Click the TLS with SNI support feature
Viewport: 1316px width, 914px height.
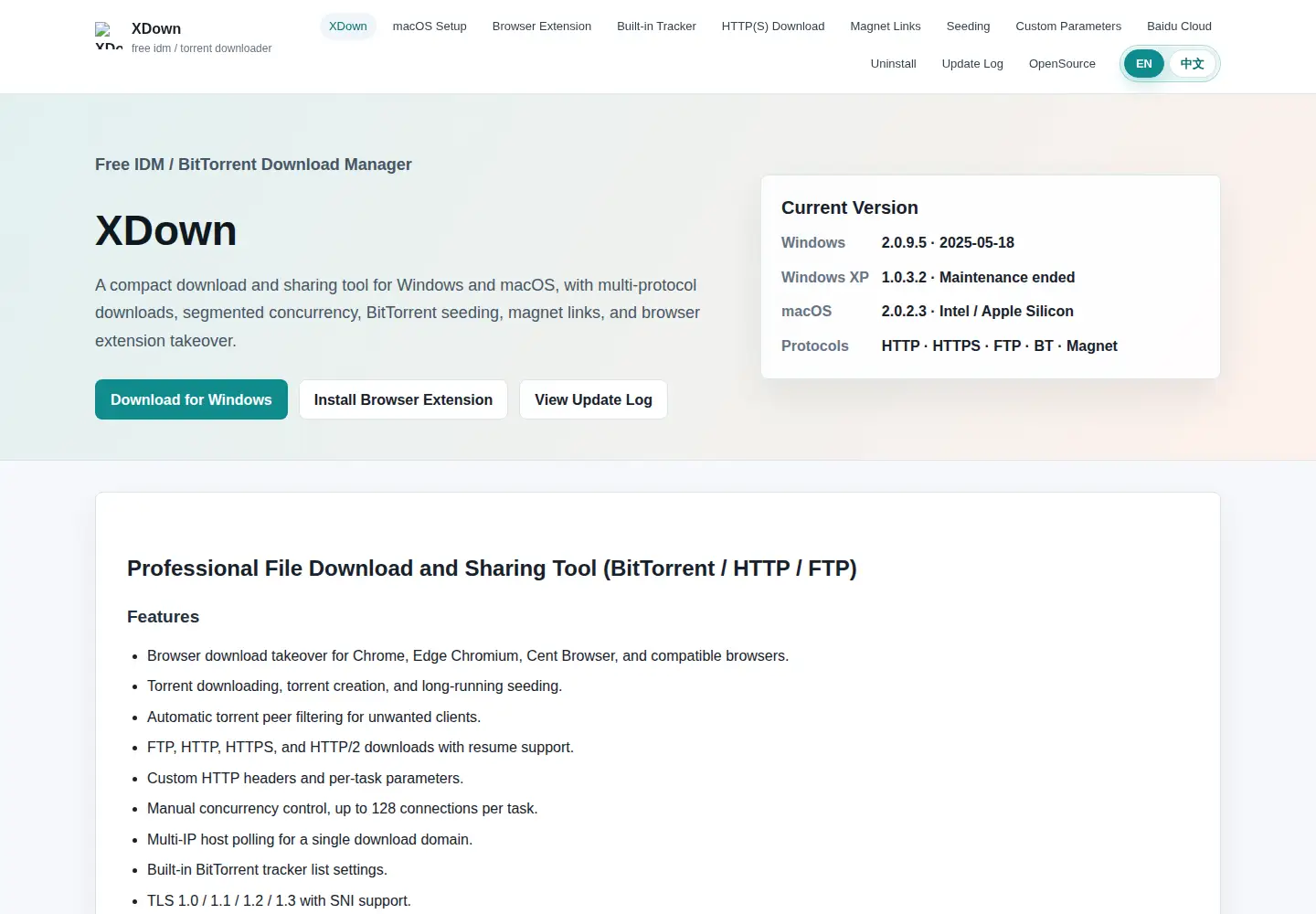click(279, 901)
